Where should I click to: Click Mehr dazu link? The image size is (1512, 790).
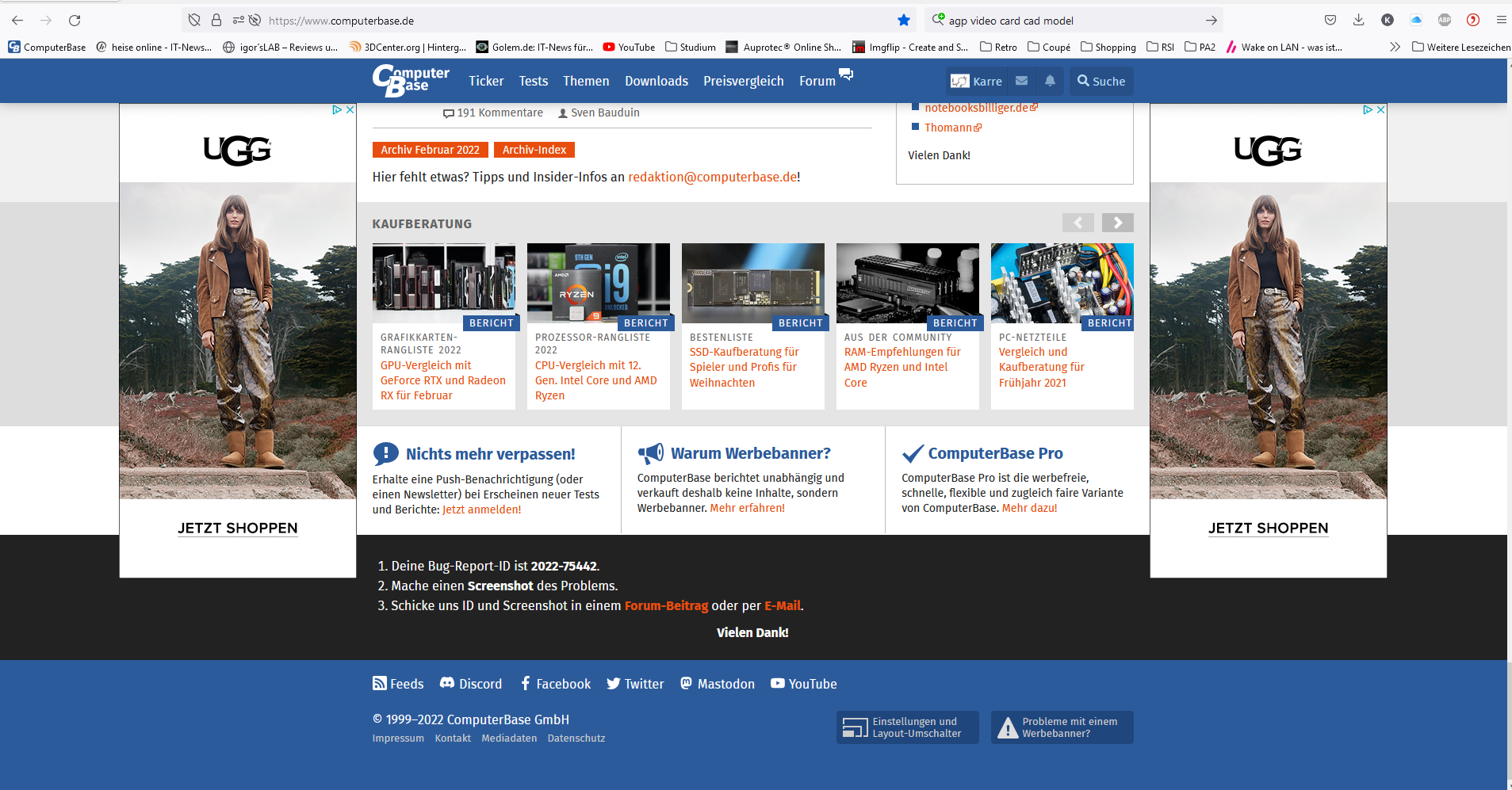[1030, 508]
